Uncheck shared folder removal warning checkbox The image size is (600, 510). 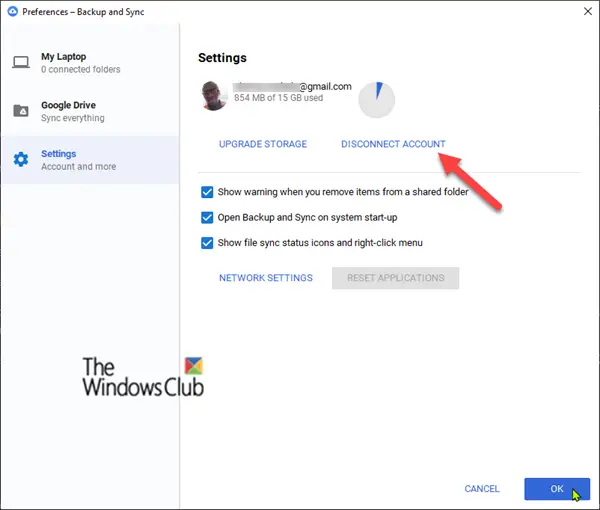(207, 192)
